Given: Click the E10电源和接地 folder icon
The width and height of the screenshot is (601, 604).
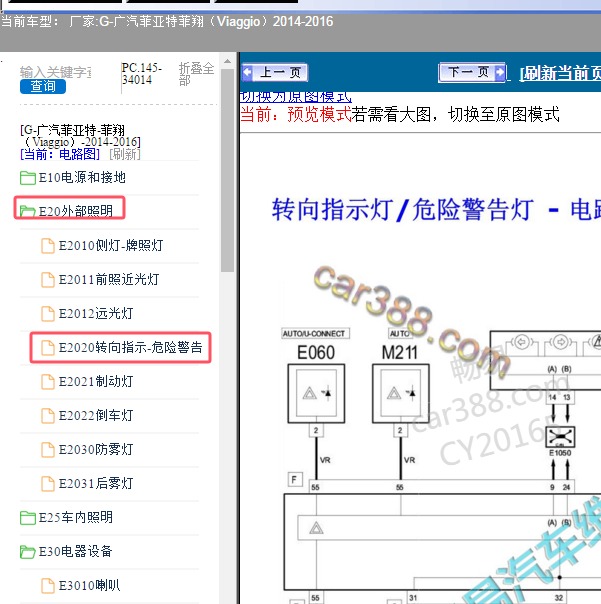Looking at the screenshot, I should point(28,178).
